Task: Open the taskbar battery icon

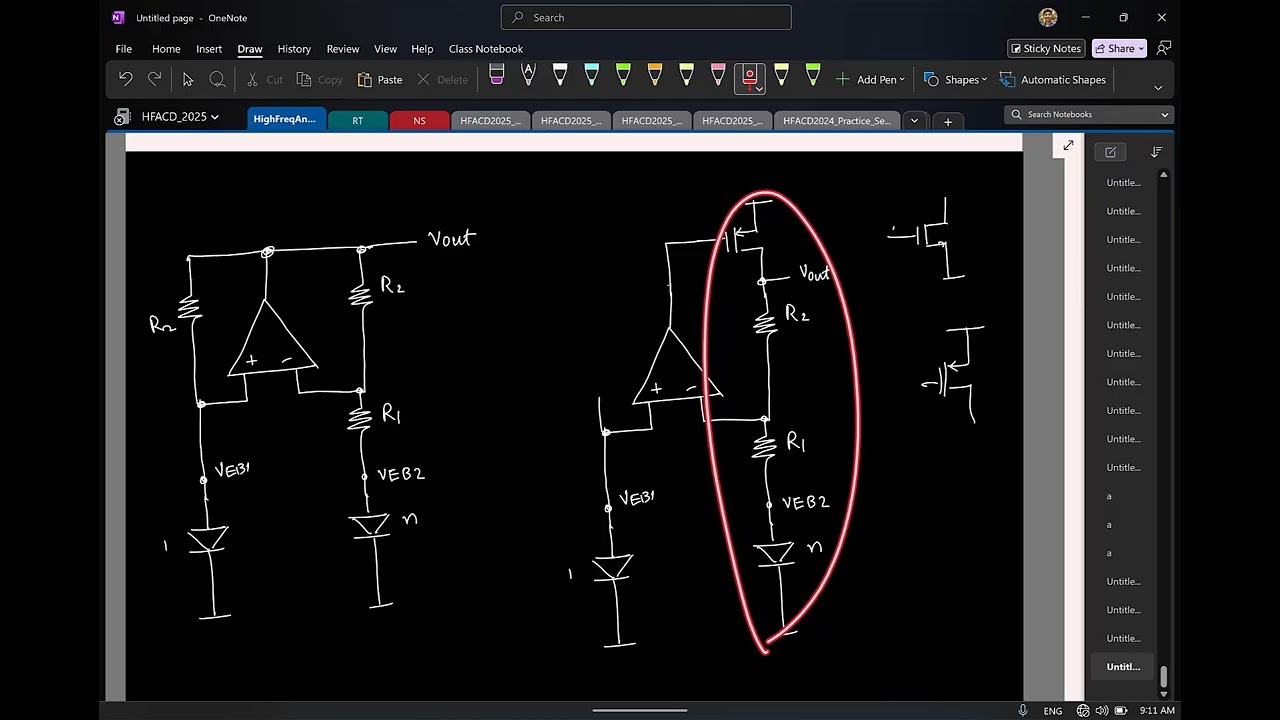Action: click(x=1119, y=711)
